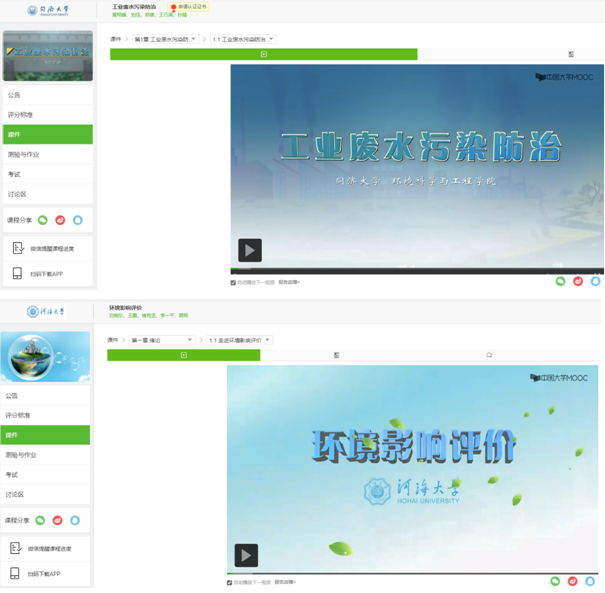Open 评分标准 in Hohai course sidebar
605x593 pixels.
pos(45,415)
